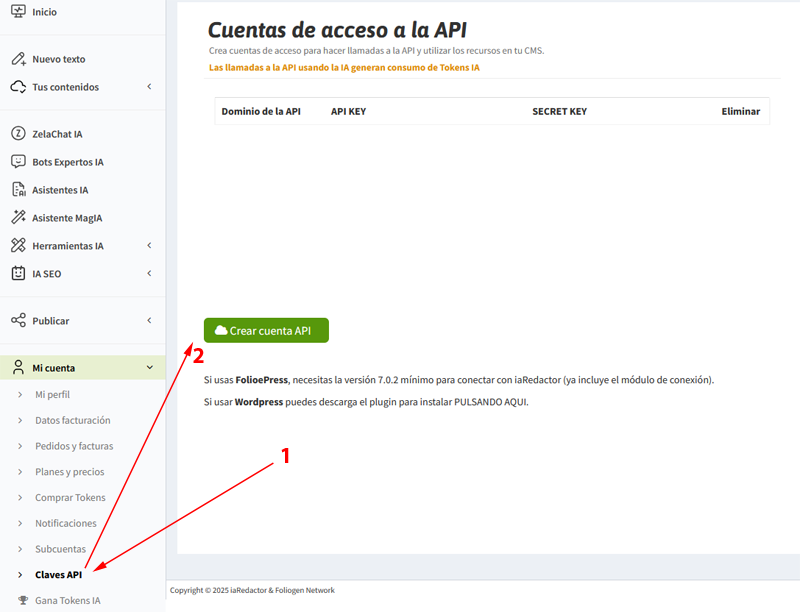
Task: Click Eliminar column header
Action: [740, 111]
